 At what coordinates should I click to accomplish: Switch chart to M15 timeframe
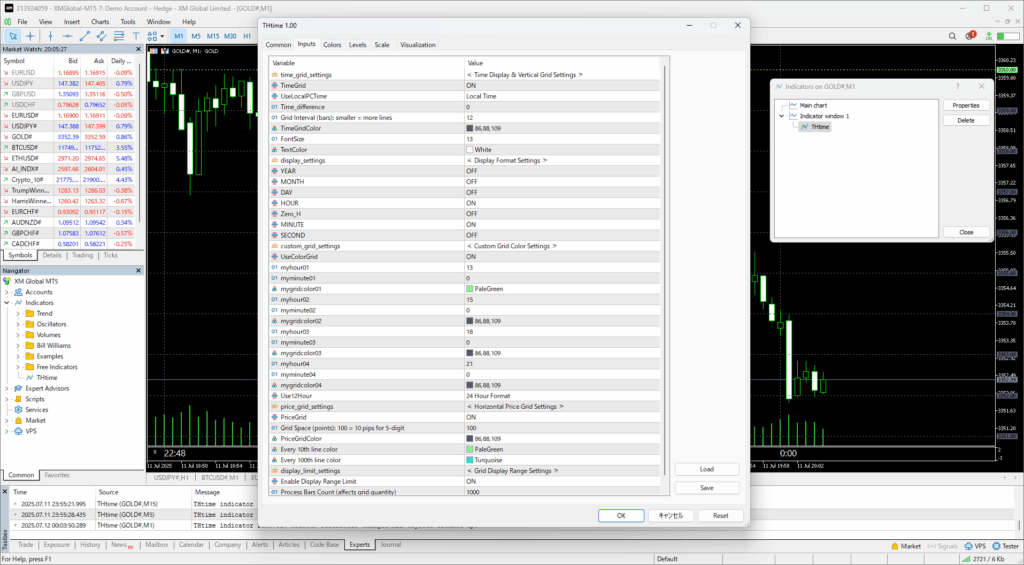pyautogui.click(x=213, y=36)
